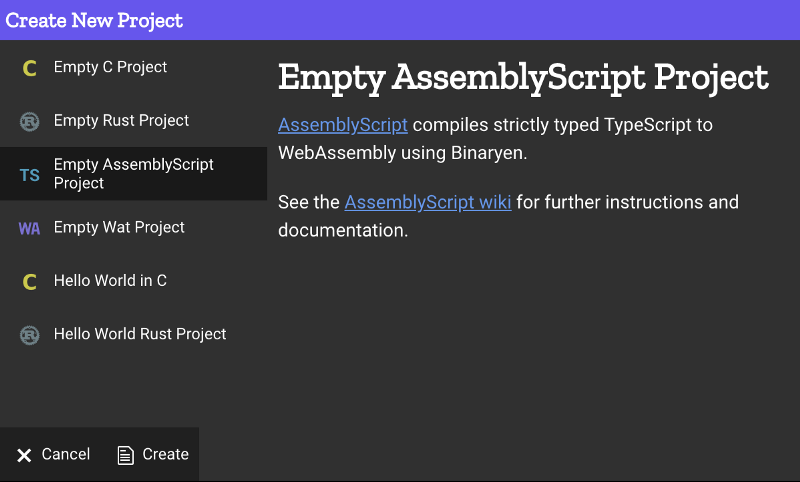Click the C icon beside Empty C Project
Image resolution: width=800 pixels, height=482 pixels.
coord(30,68)
